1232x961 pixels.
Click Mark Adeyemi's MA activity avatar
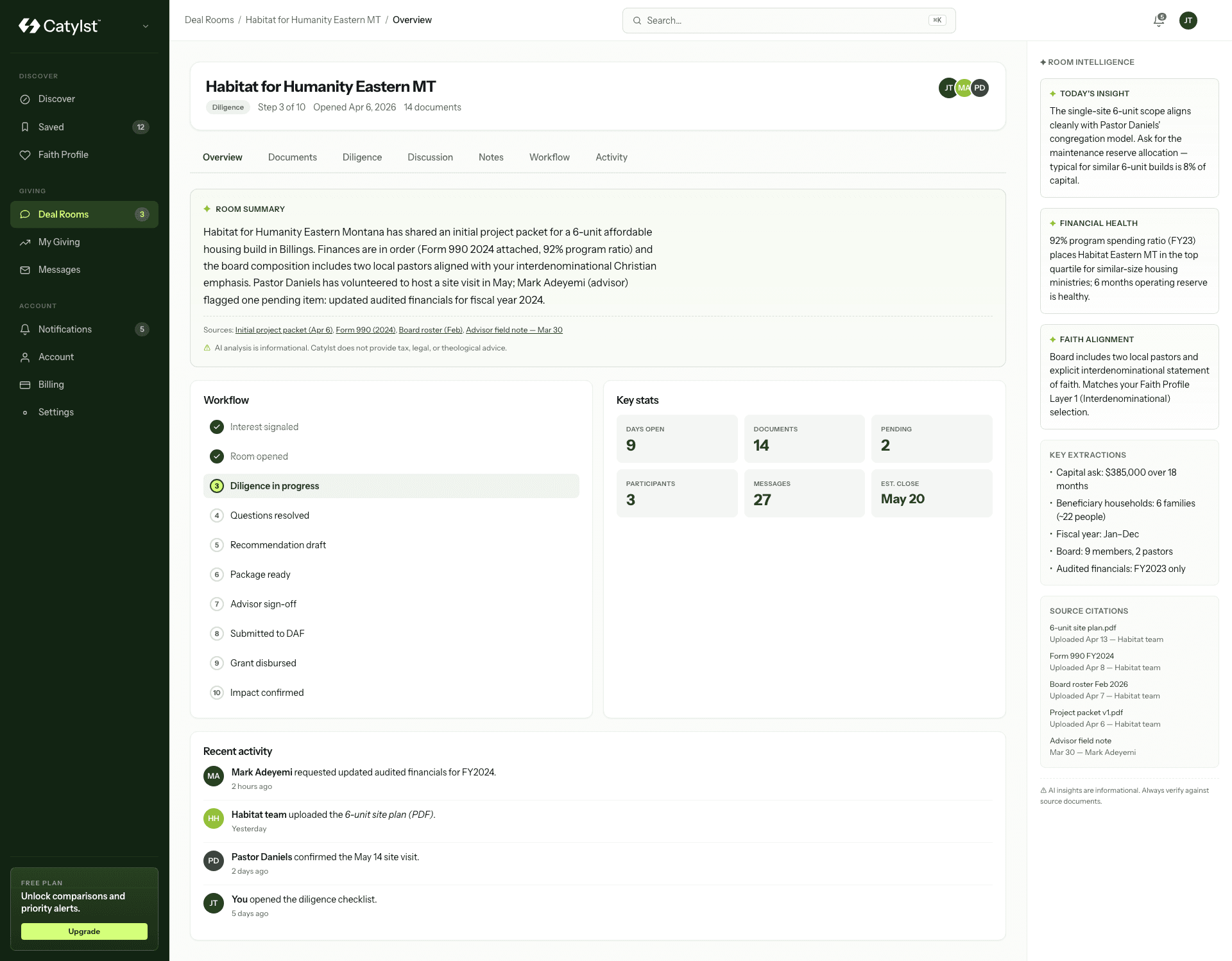pyautogui.click(x=214, y=776)
